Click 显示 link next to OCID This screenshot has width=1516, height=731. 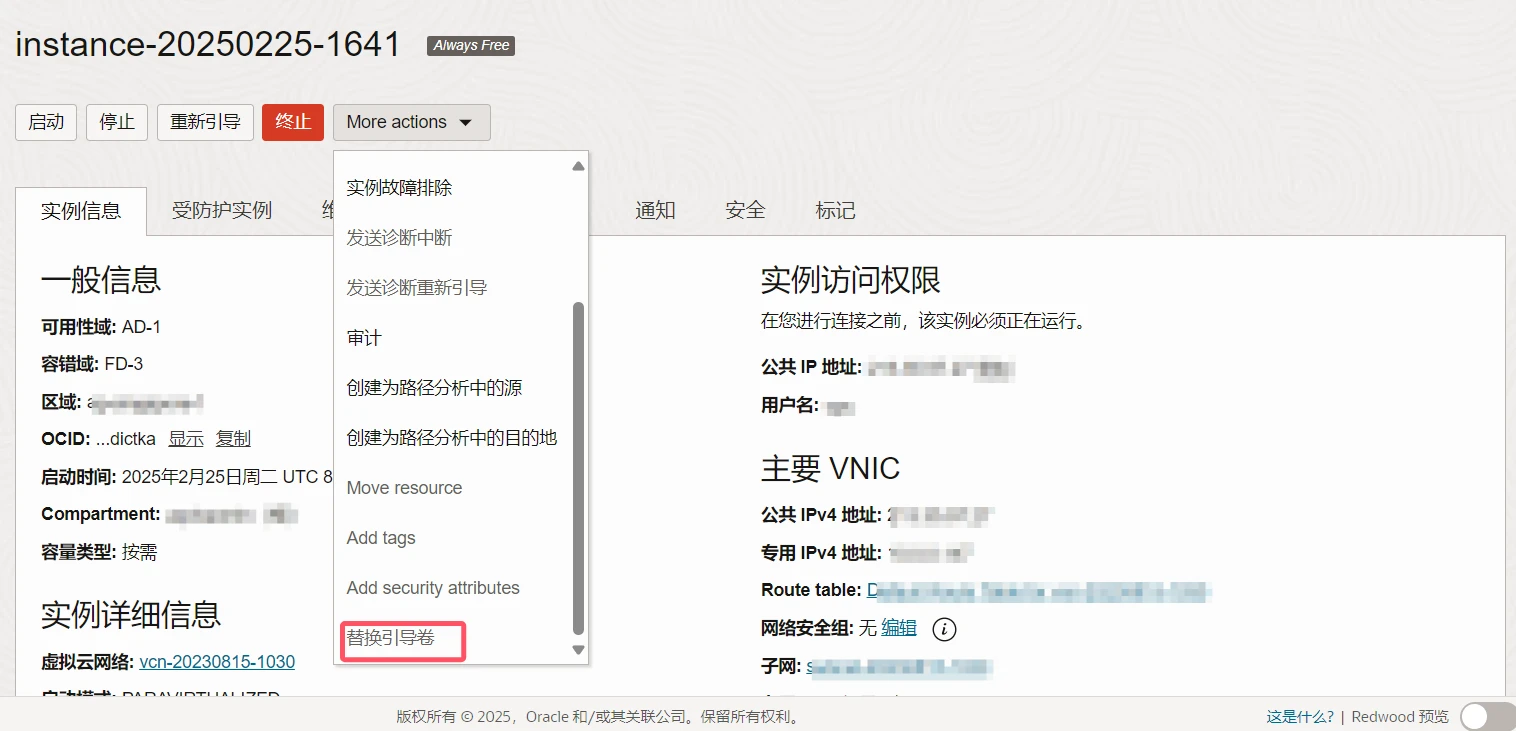coord(185,439)
